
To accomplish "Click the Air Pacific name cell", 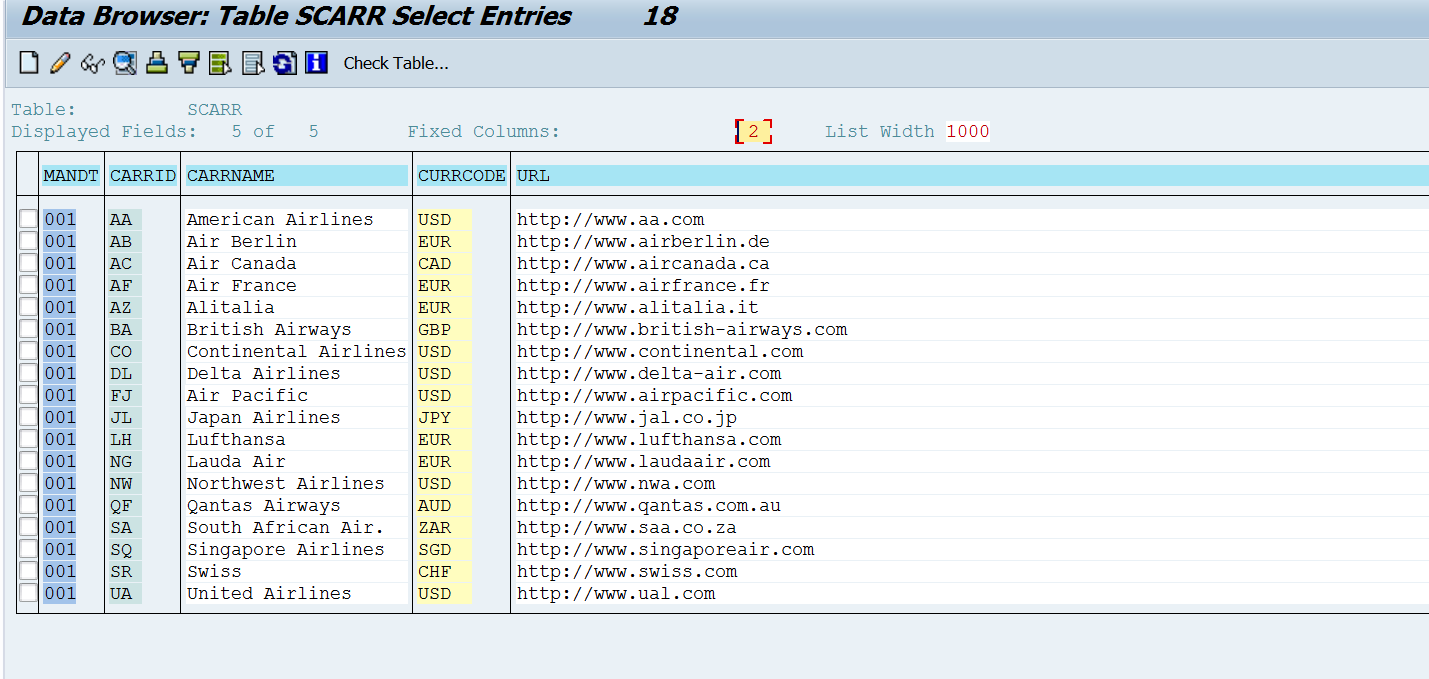I will pyautogui.click(x=297, y=395).
